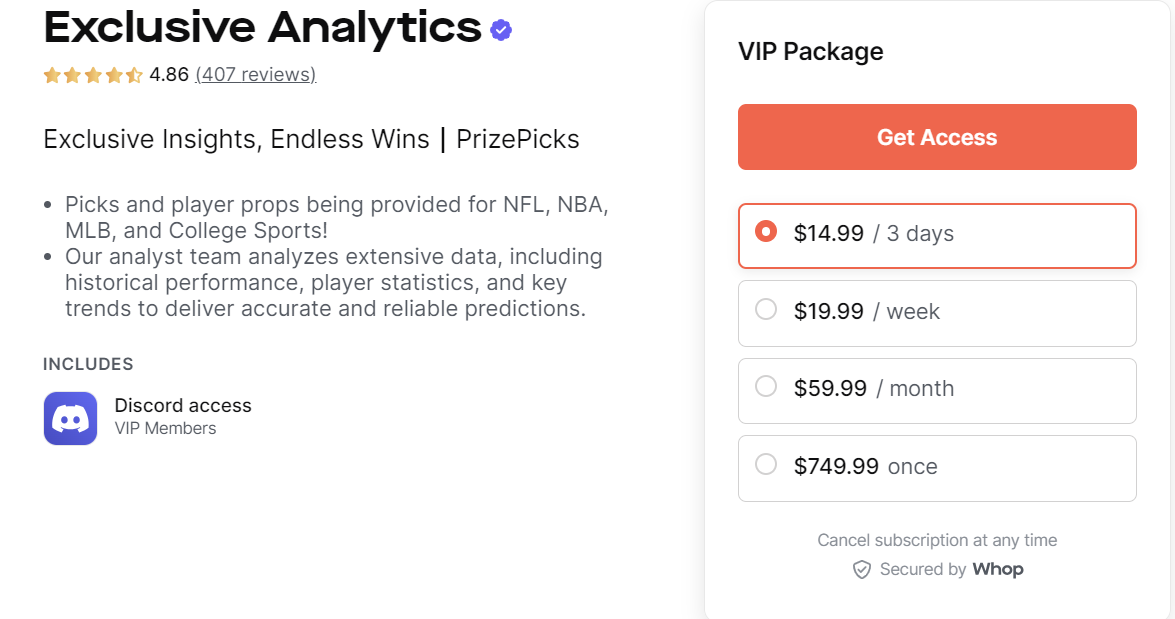The image size is (1175, 619).
Task: Click the Whop wordmark at the bottom
Action: (x=998, y=569)
